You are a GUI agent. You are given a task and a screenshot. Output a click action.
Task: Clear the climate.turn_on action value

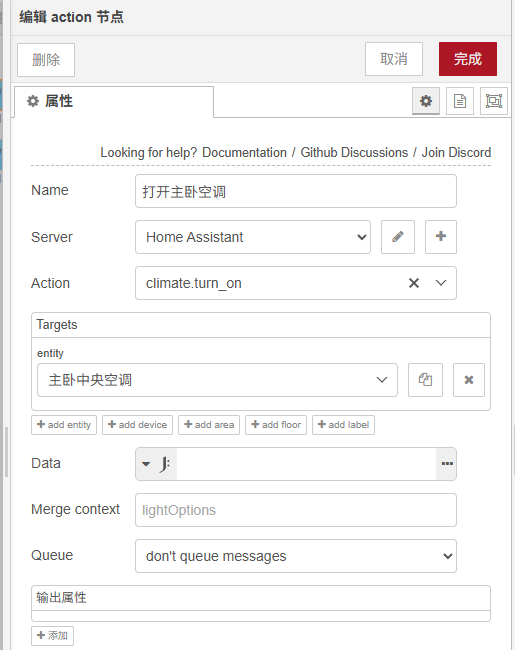pyautogui.click(x=414, y=283)
